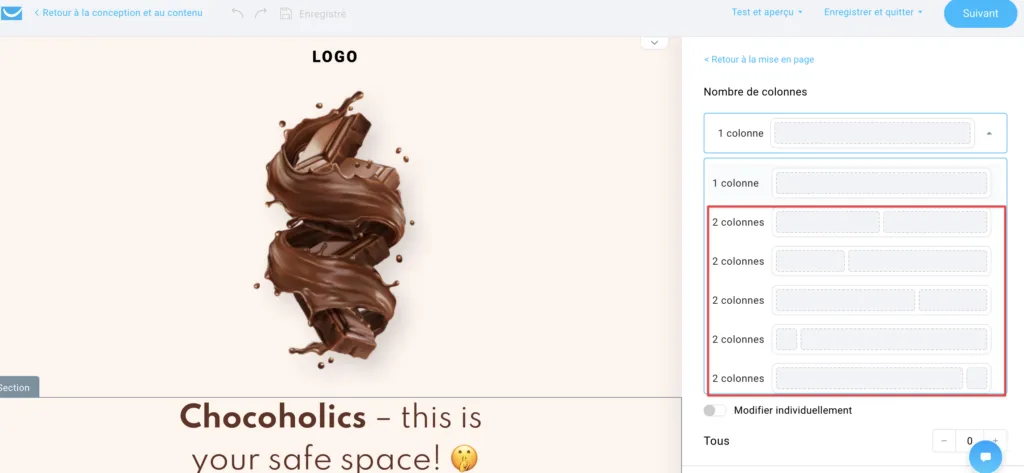Increase the Tous value with the plus button
This screenshot has width=1024, height=473.
(x=995, y=441)
